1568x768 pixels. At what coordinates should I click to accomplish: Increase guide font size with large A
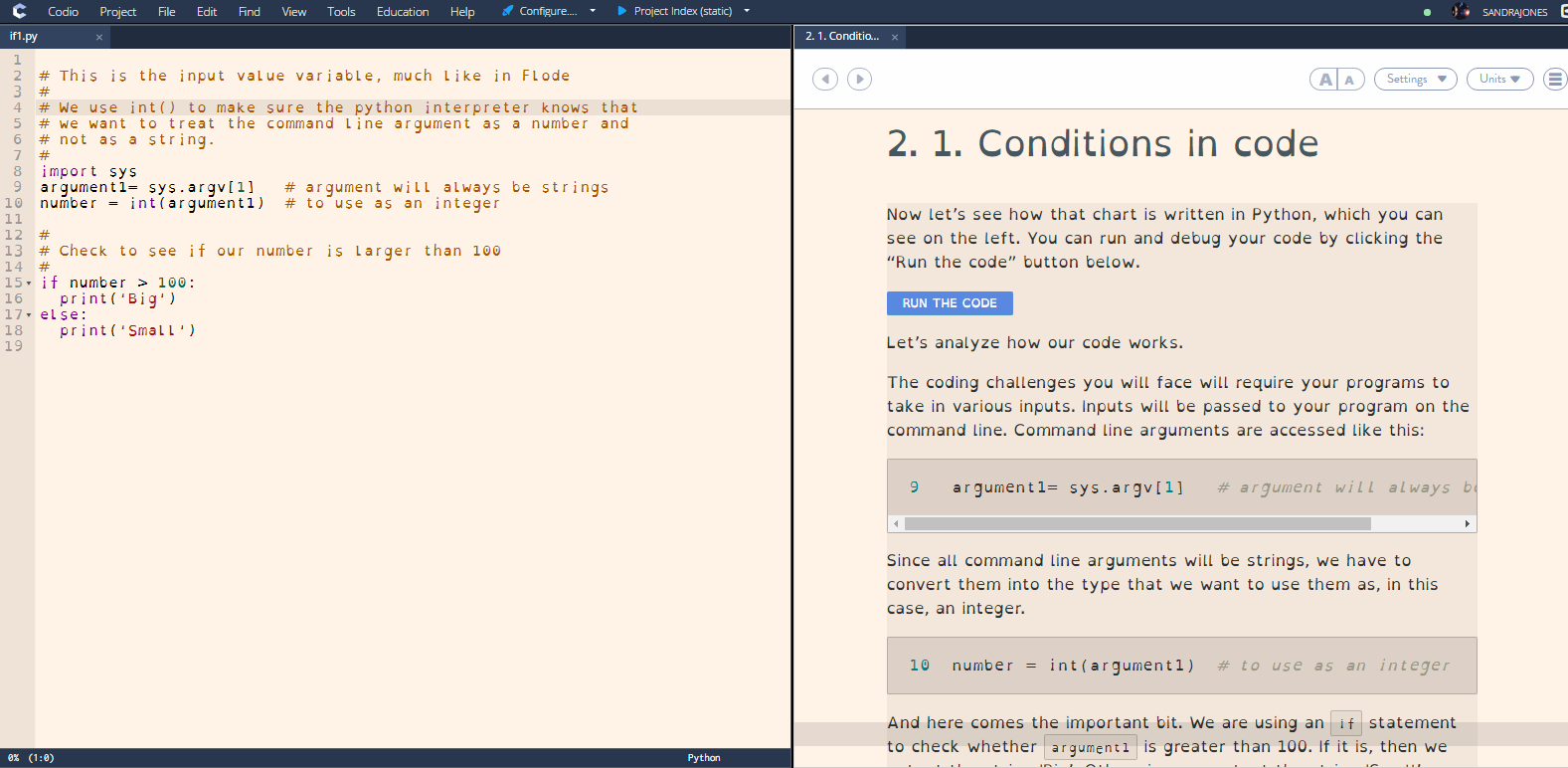pos(1324,80)
